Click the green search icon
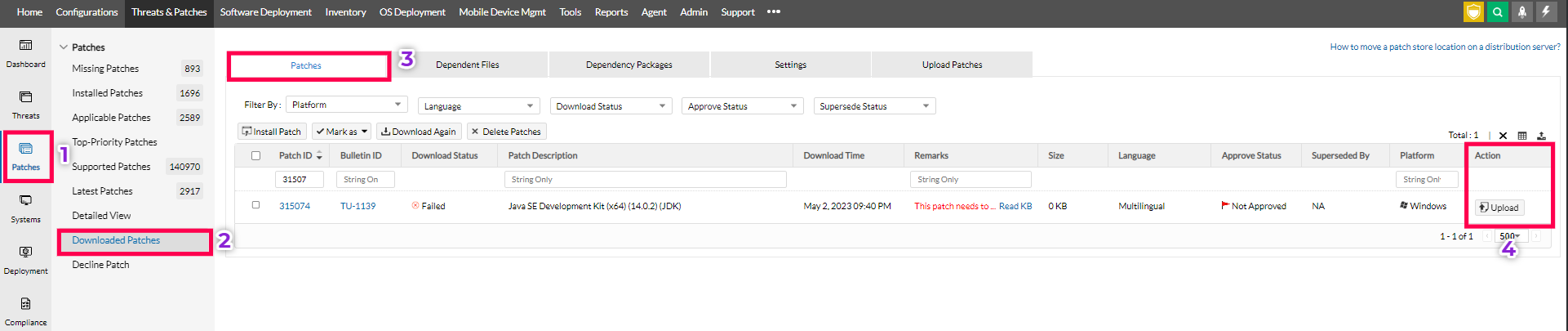Image resolution: width=1568 pixels, height=331 pixels. click(x=1498, y=12)
